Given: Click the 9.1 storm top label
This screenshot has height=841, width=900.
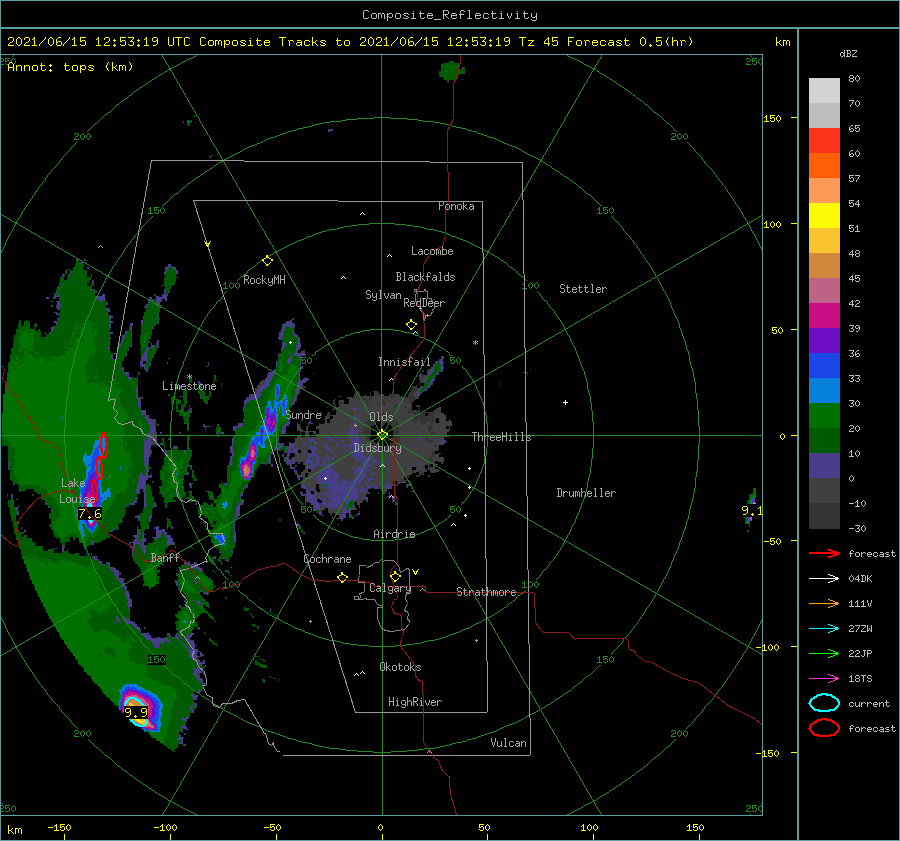Looking at the screenshot, I should pos(752,510).
